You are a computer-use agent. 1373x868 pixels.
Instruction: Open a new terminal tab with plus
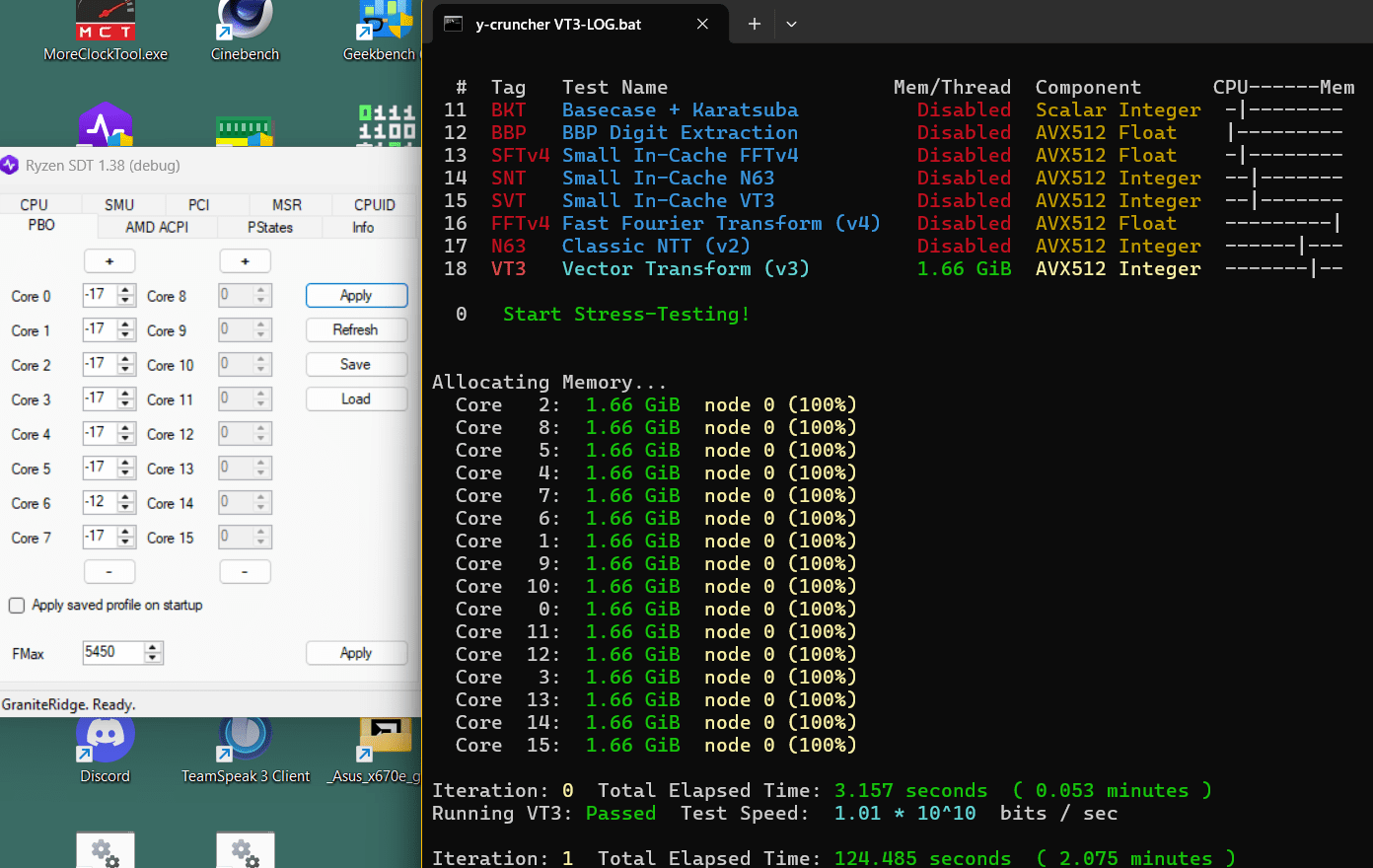[x=754, y=24]
